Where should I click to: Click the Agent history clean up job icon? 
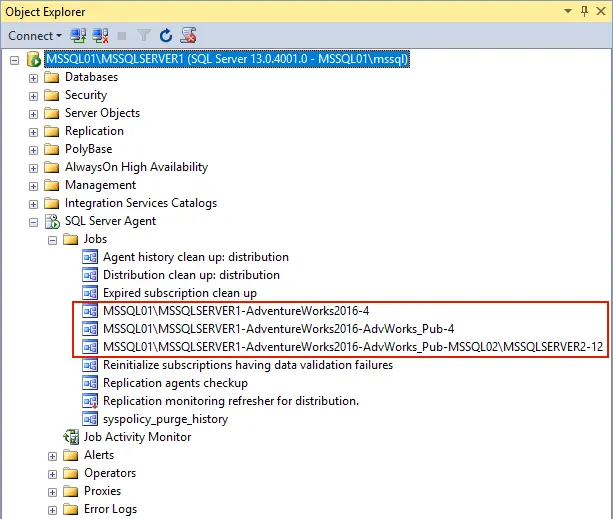90,257
